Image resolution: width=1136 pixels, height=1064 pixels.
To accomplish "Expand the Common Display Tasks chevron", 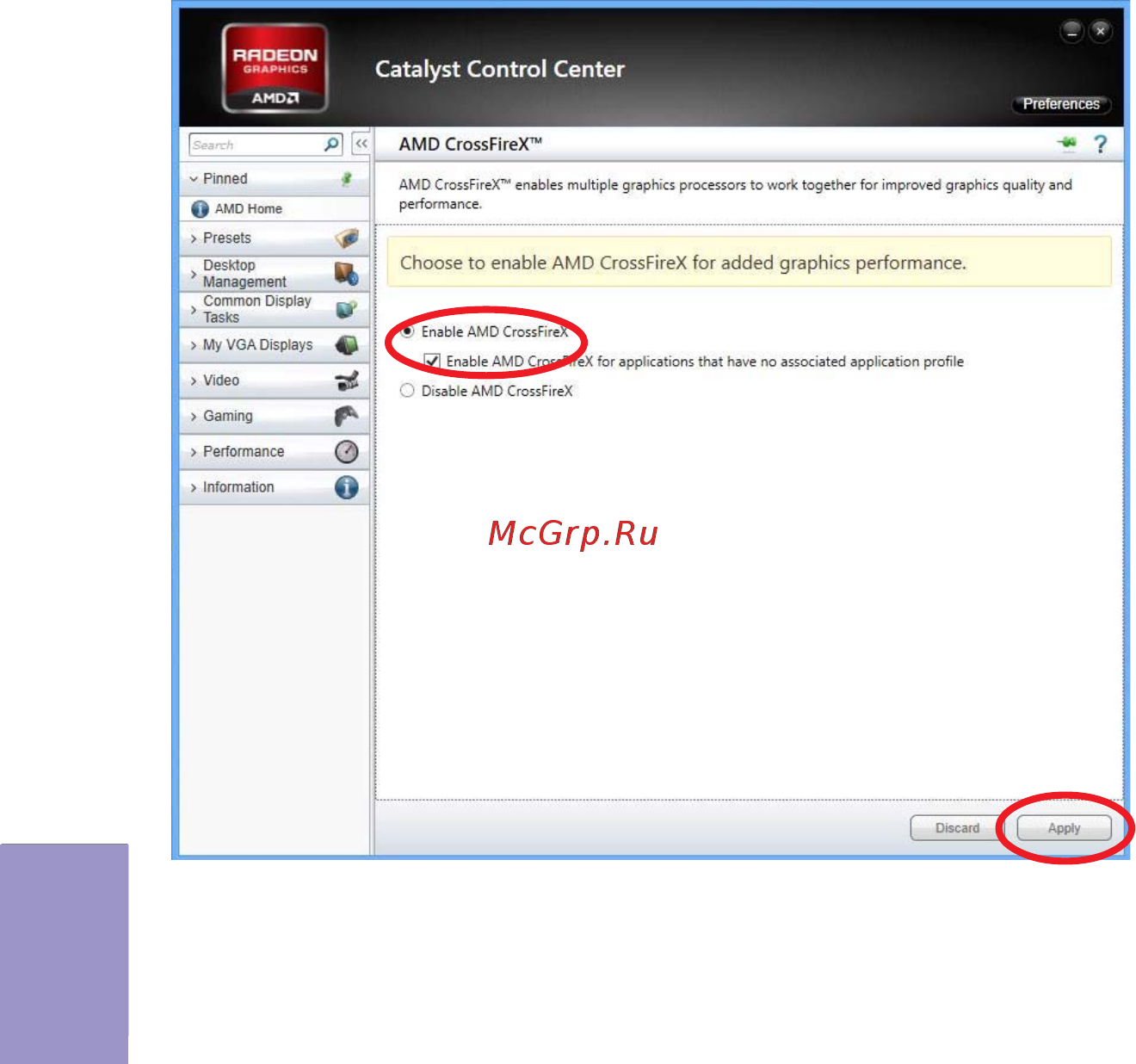I will [x=194, y=310].
